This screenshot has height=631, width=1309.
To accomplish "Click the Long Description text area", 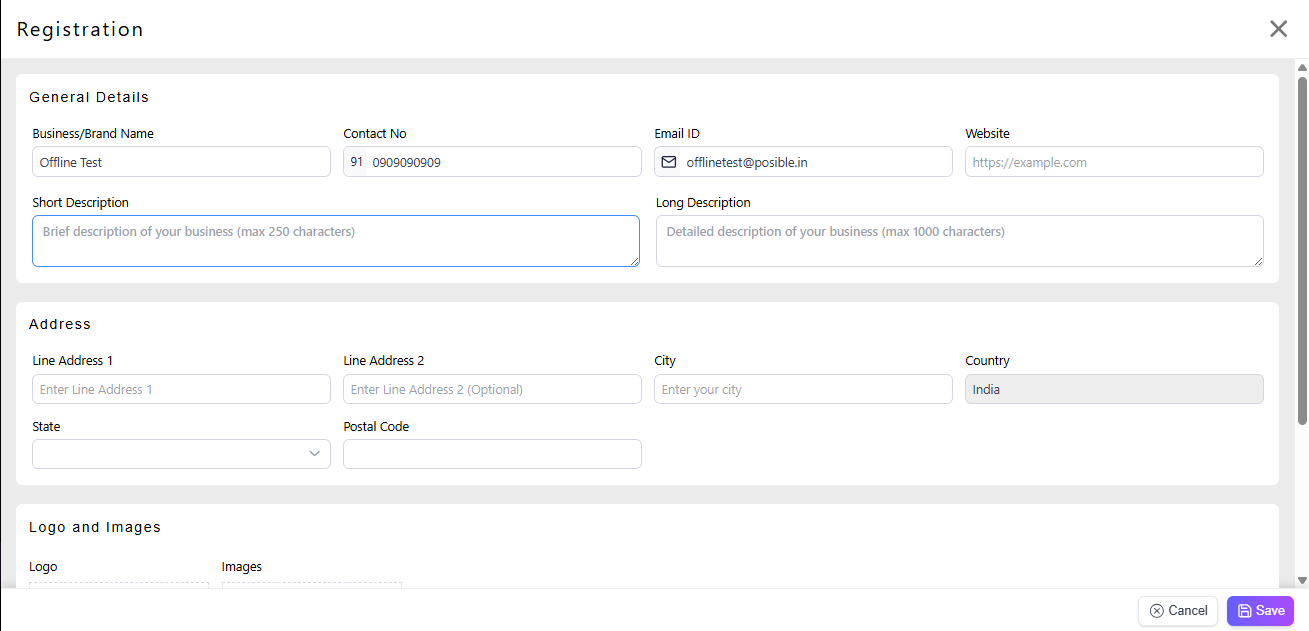I will pyautogui.click(x=959, y=241).
